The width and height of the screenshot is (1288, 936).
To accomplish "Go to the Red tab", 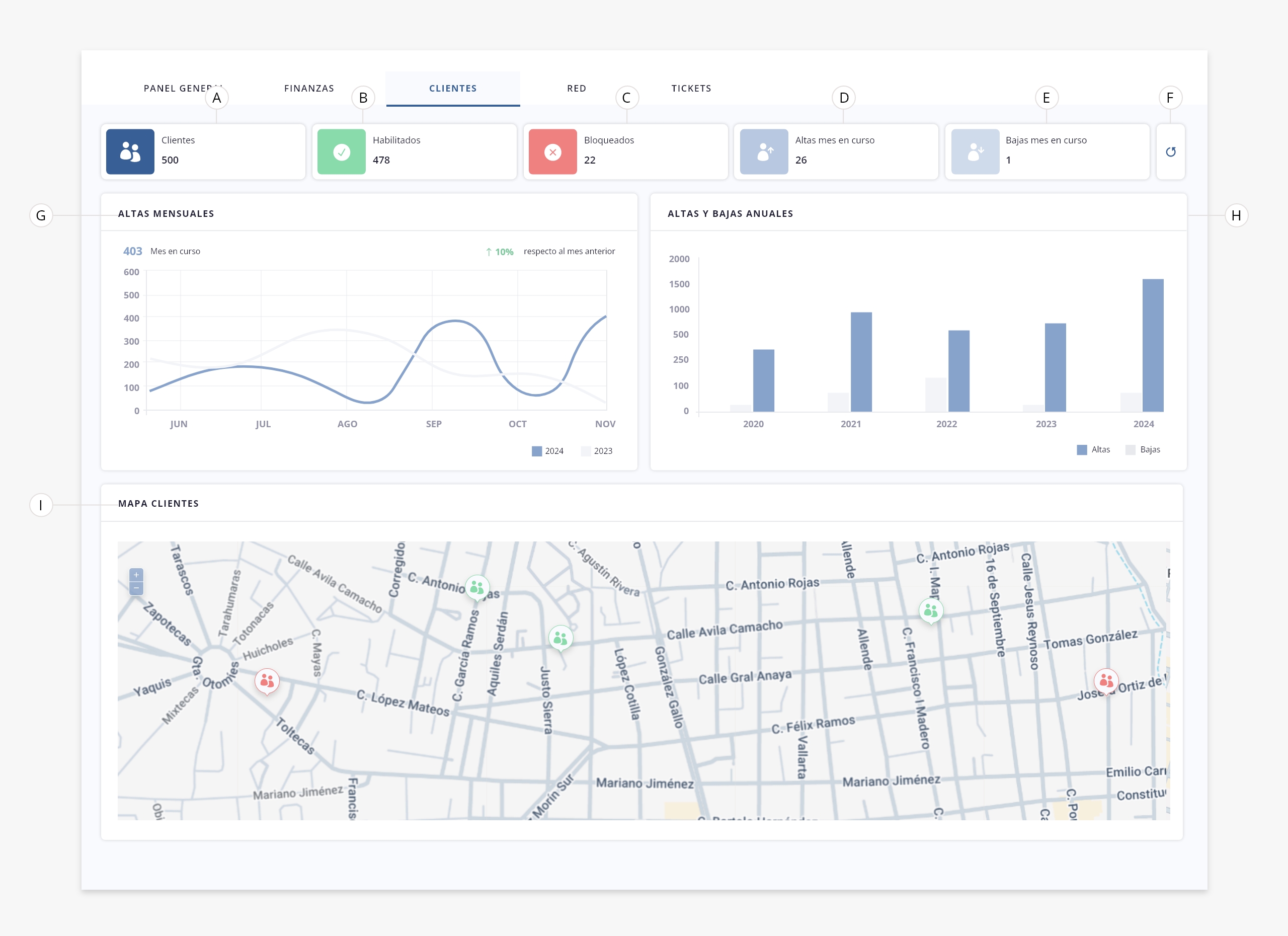I will pos(577,89).
